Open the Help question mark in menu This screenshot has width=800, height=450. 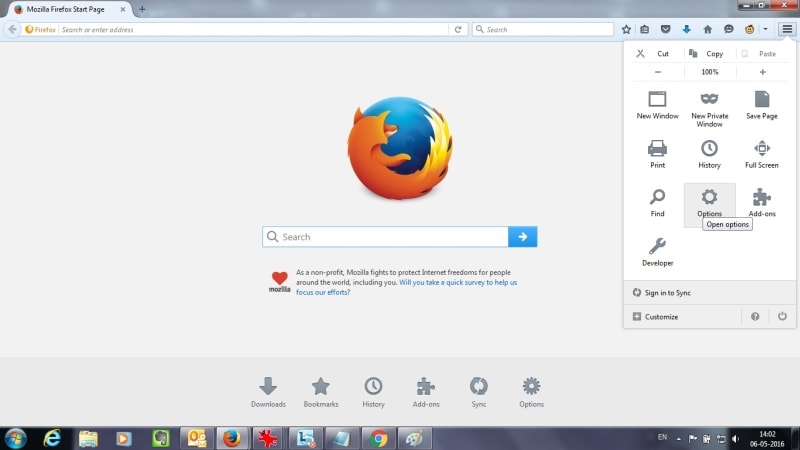coord(755,317)
